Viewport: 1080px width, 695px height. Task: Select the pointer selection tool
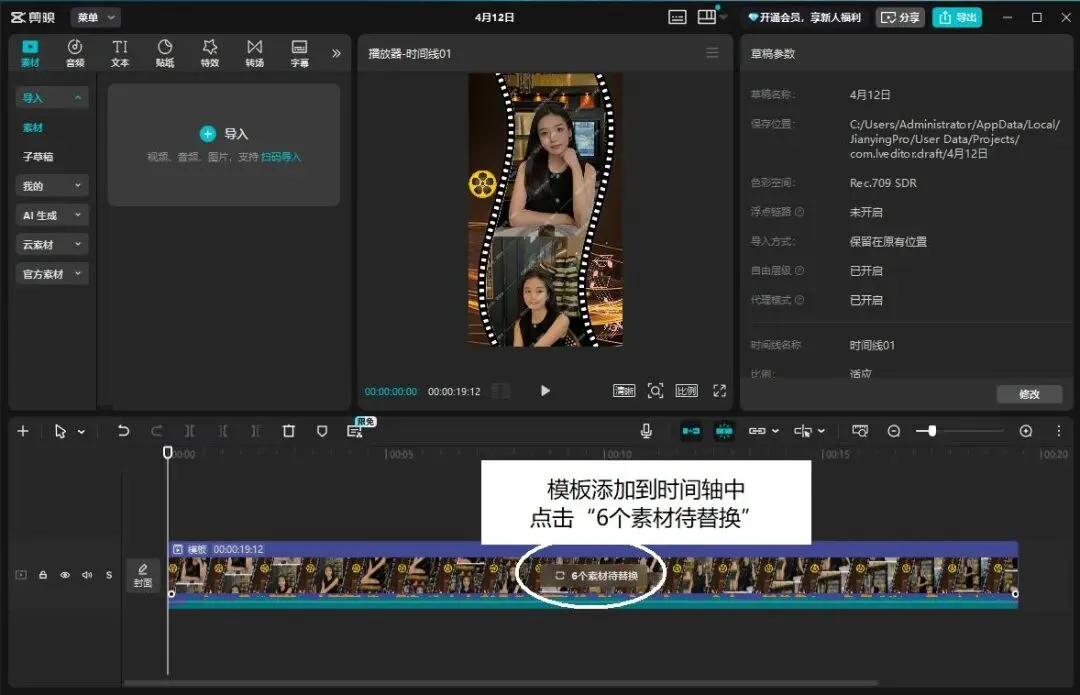pyautogui.click(x=60, y=431)
